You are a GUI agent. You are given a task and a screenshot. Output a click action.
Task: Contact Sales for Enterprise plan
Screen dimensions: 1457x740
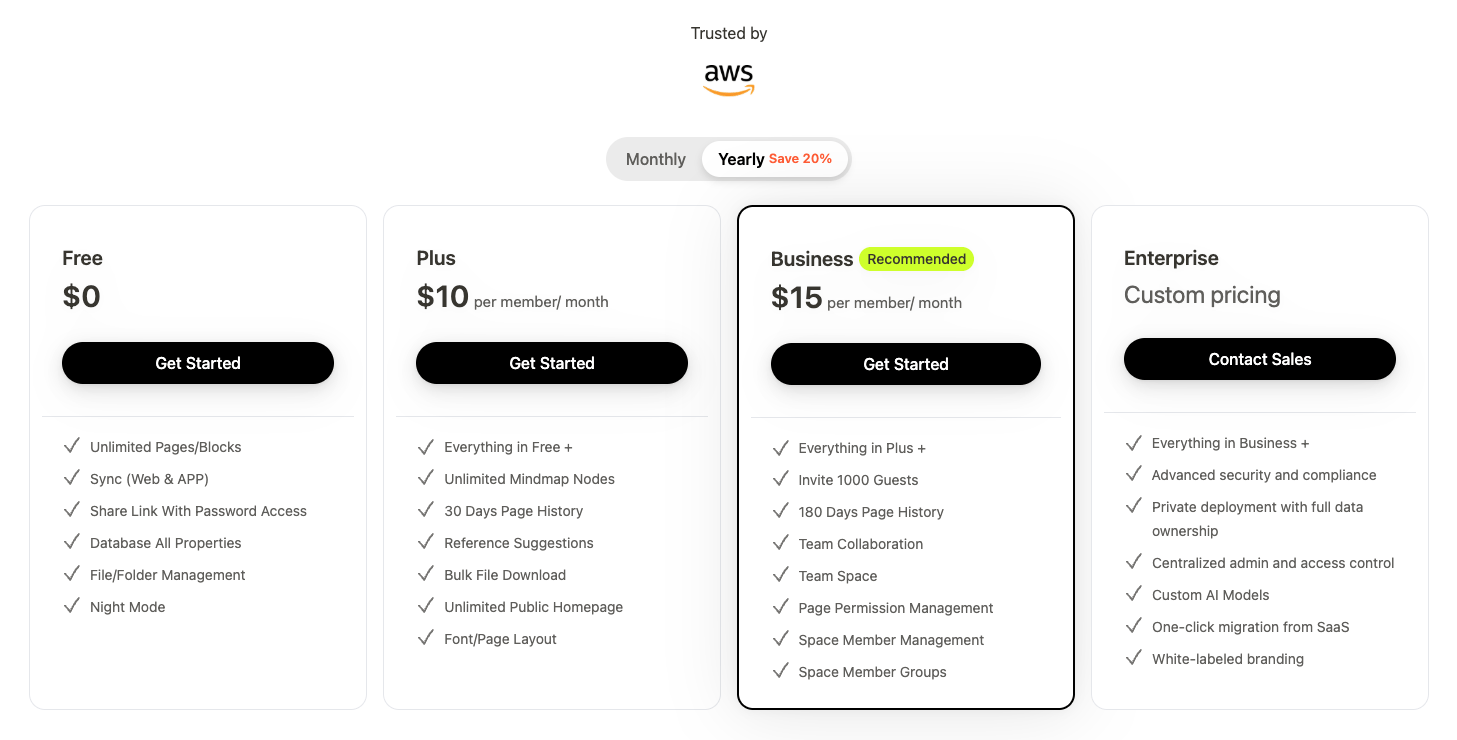(x=1259, y=359)
